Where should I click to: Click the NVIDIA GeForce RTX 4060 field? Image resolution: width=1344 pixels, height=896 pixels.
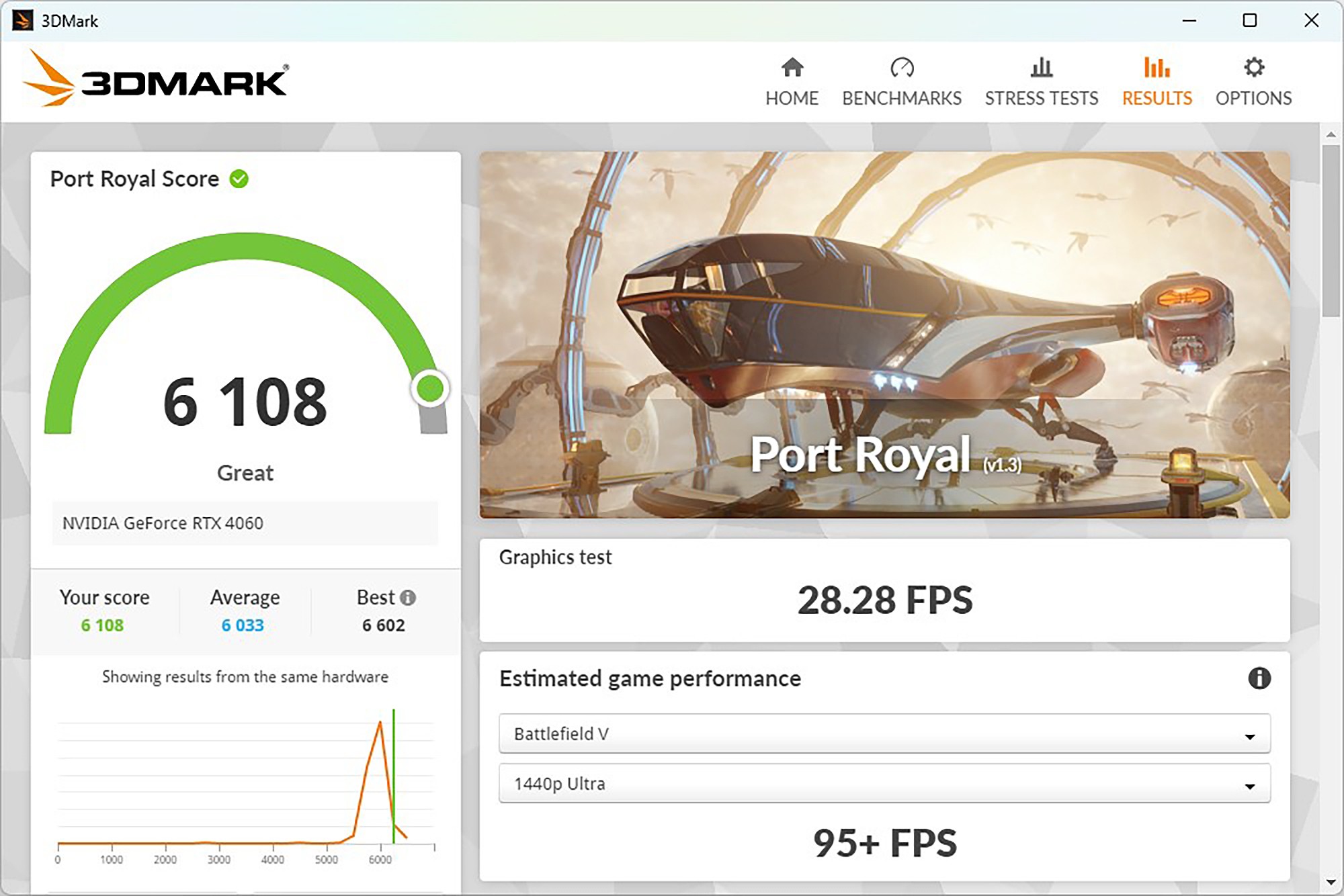pos(245,523)
